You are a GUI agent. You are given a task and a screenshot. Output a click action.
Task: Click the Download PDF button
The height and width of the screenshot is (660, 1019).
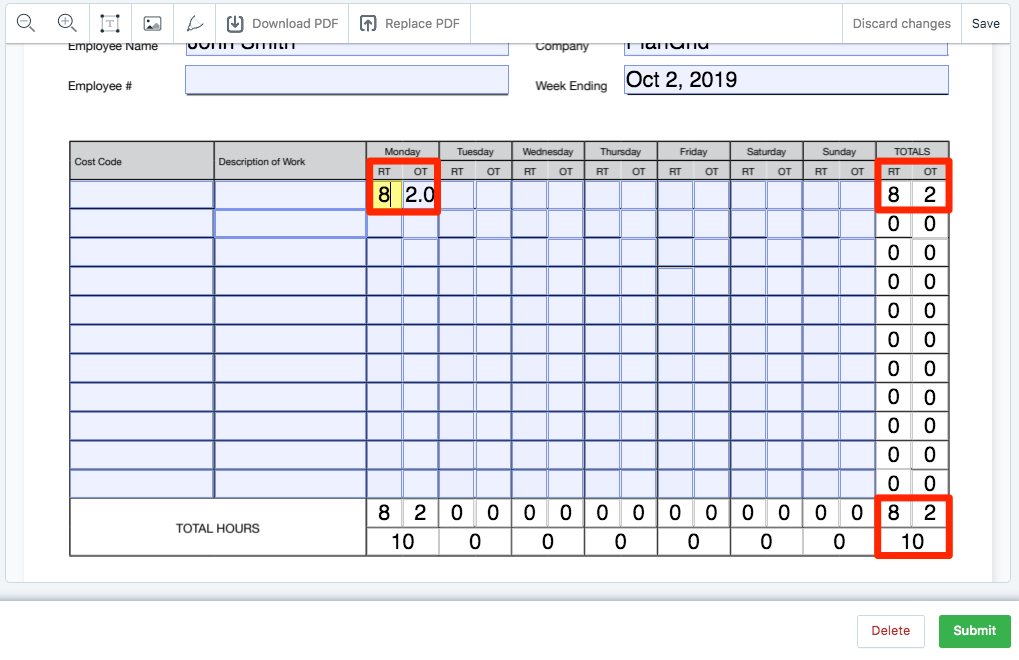281,23
